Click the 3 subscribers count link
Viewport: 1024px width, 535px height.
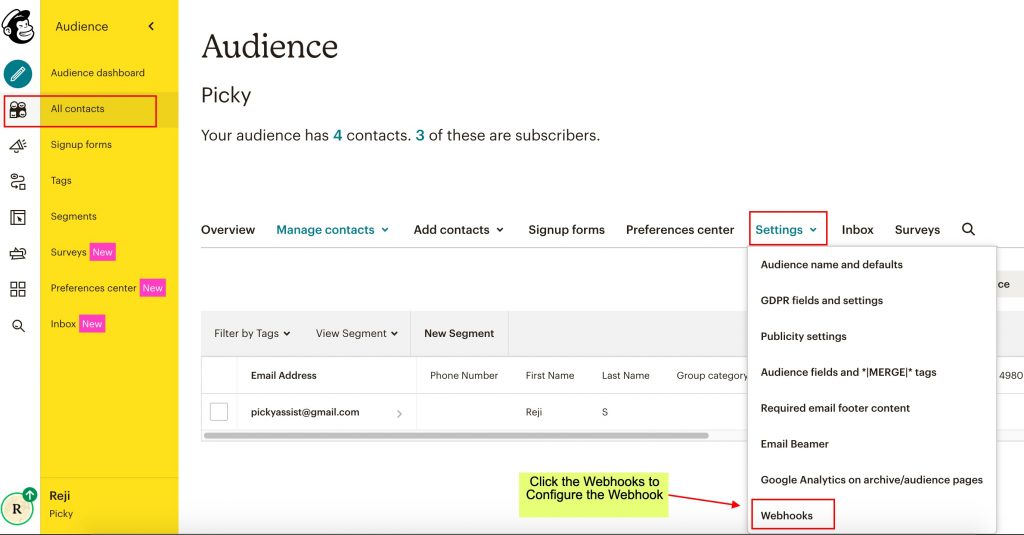420,136
